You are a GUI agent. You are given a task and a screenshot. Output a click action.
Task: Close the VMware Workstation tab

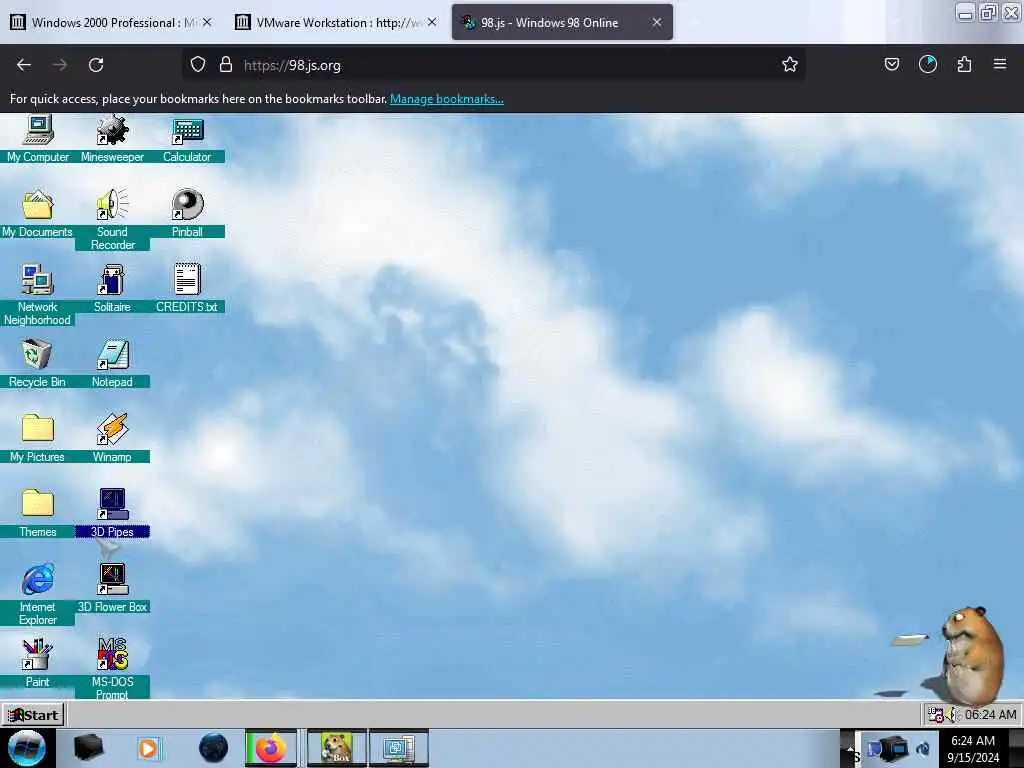pos(432,22)
